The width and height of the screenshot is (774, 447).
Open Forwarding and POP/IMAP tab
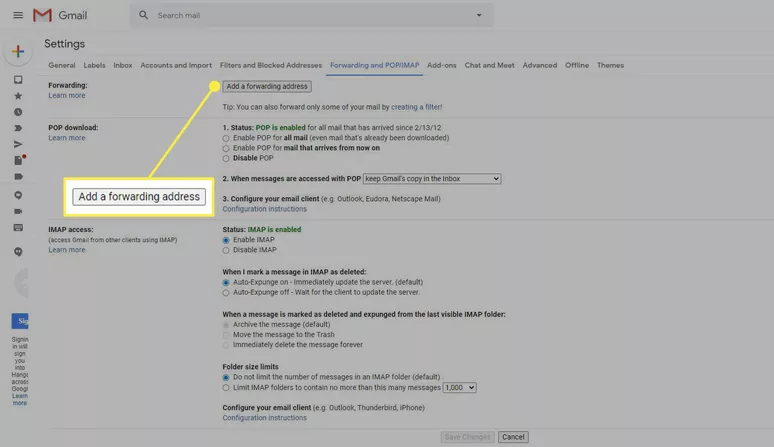[x=375, y=65]
